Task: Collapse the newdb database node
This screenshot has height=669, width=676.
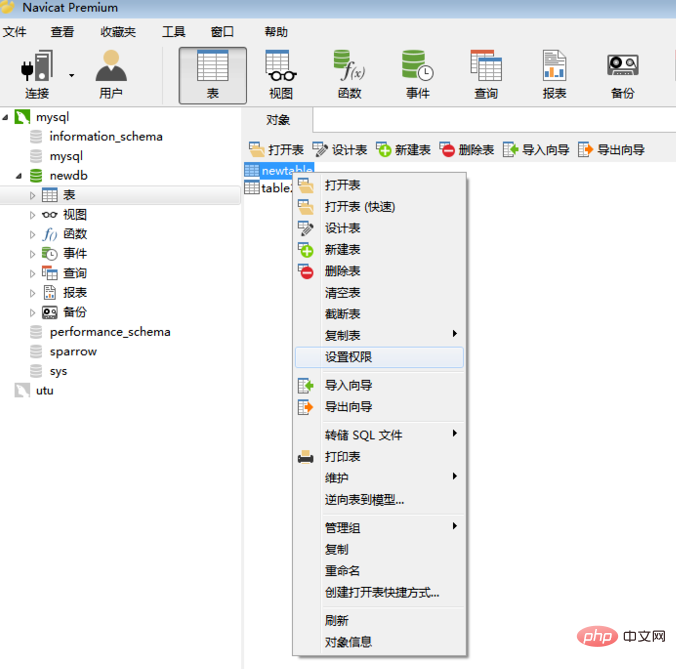Action: (19, 176)
